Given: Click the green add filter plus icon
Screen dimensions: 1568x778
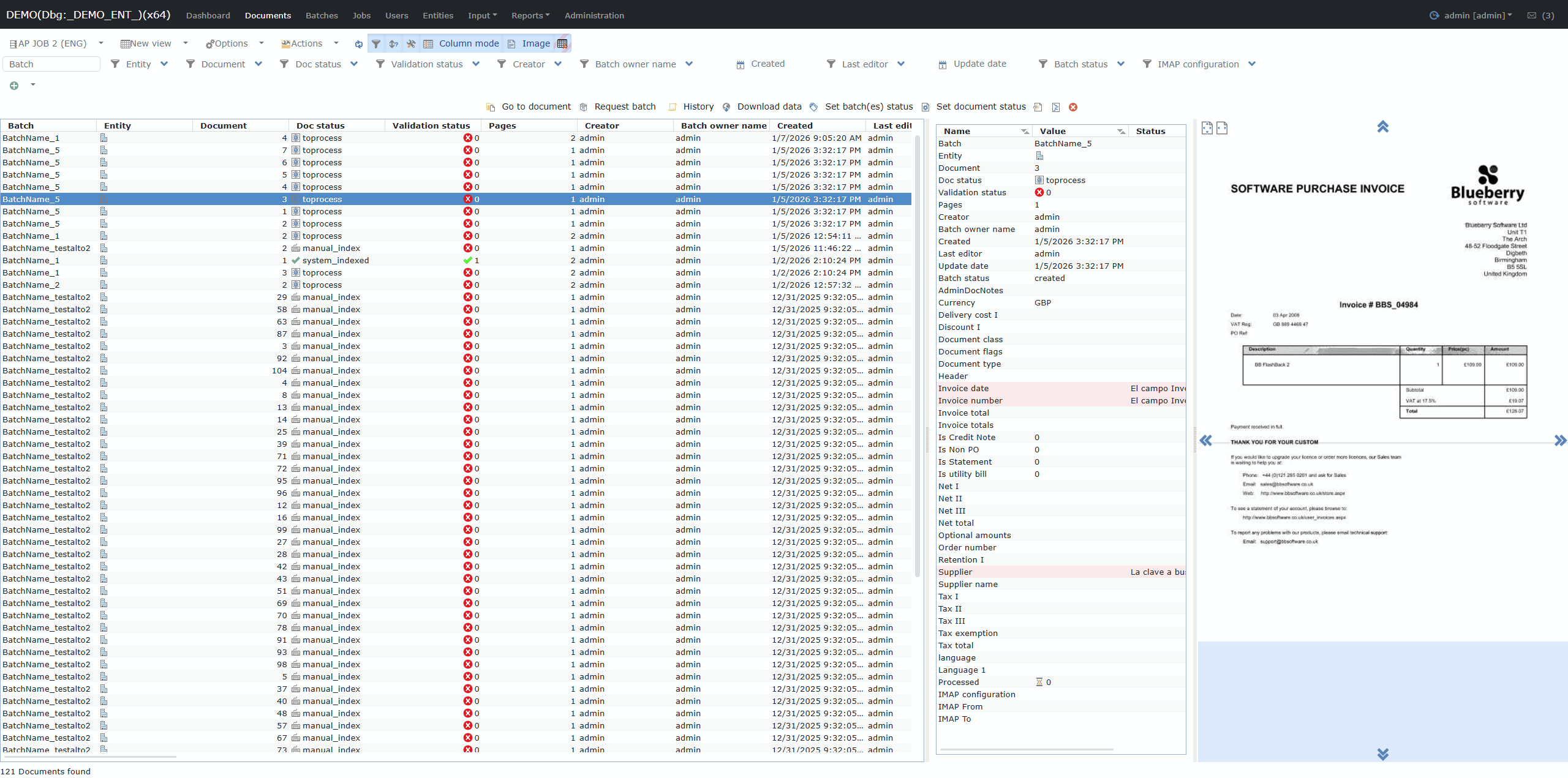Looking at the screenshot, I should tap(14, 86).
